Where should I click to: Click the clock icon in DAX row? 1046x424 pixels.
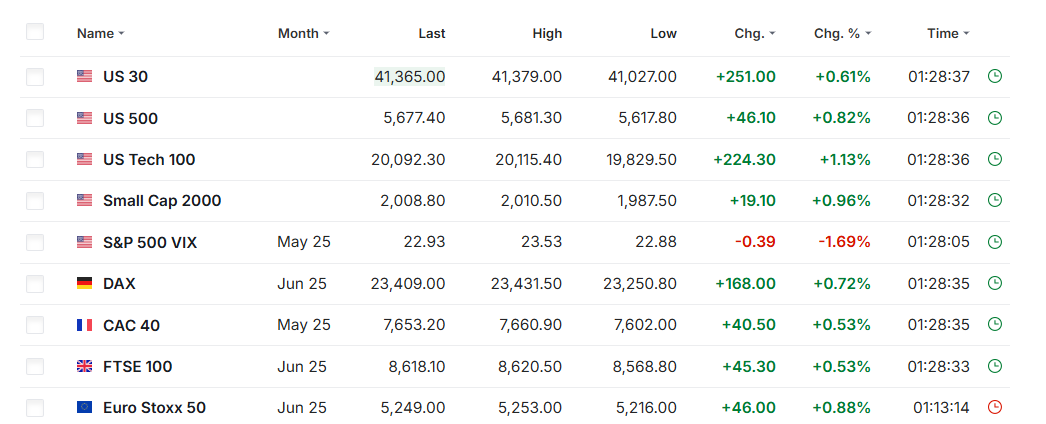[x=994, y=283]
